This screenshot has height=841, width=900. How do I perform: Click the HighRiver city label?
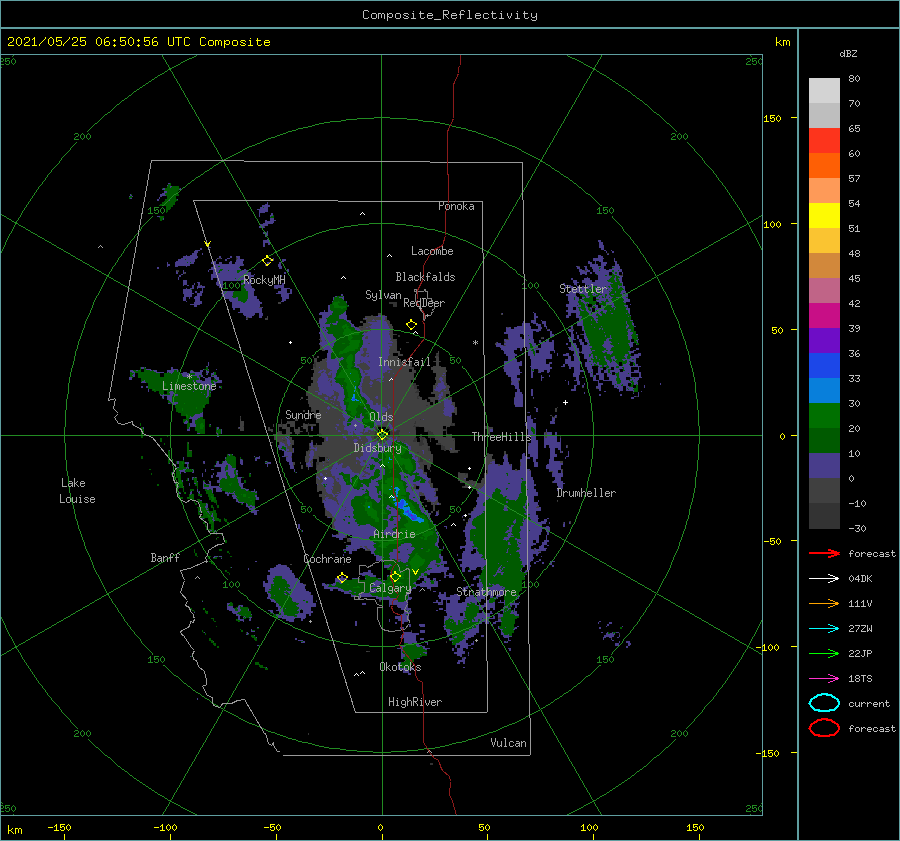click(415, 702)
